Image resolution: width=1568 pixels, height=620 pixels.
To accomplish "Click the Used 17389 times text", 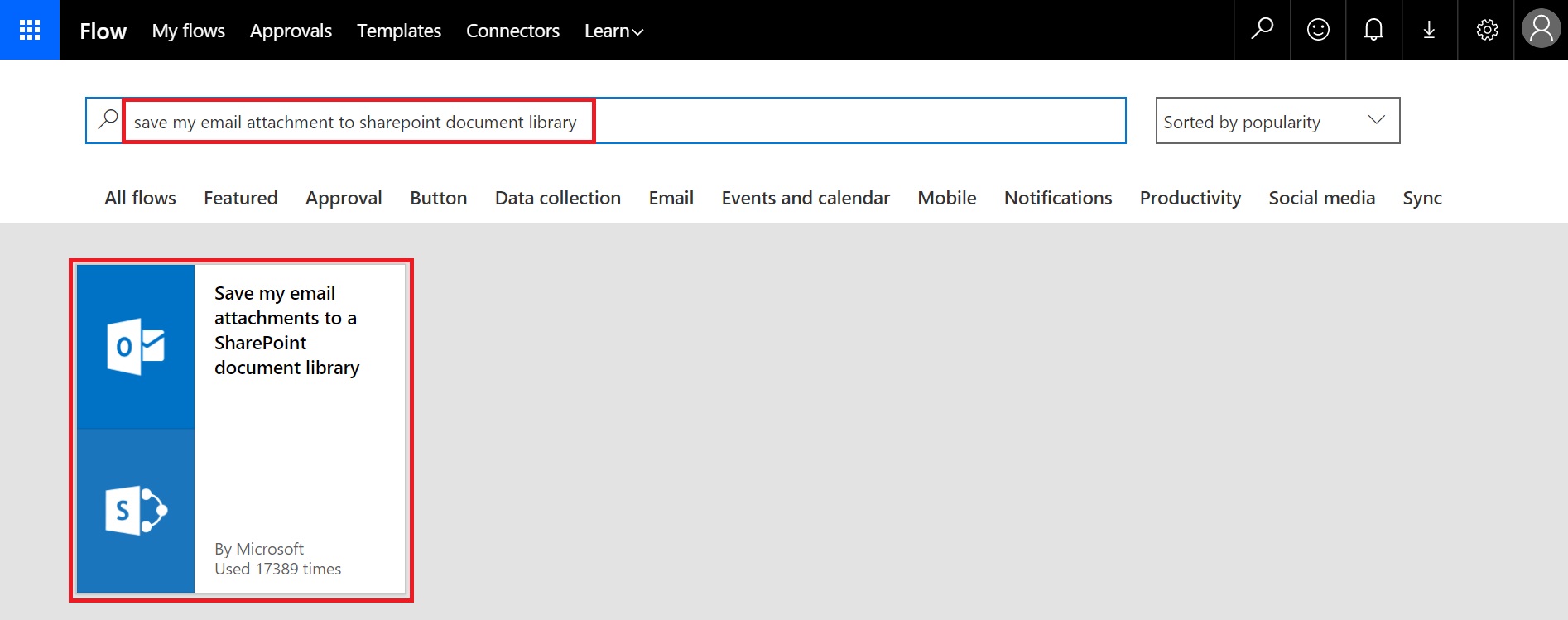I will tap(277, 569).
